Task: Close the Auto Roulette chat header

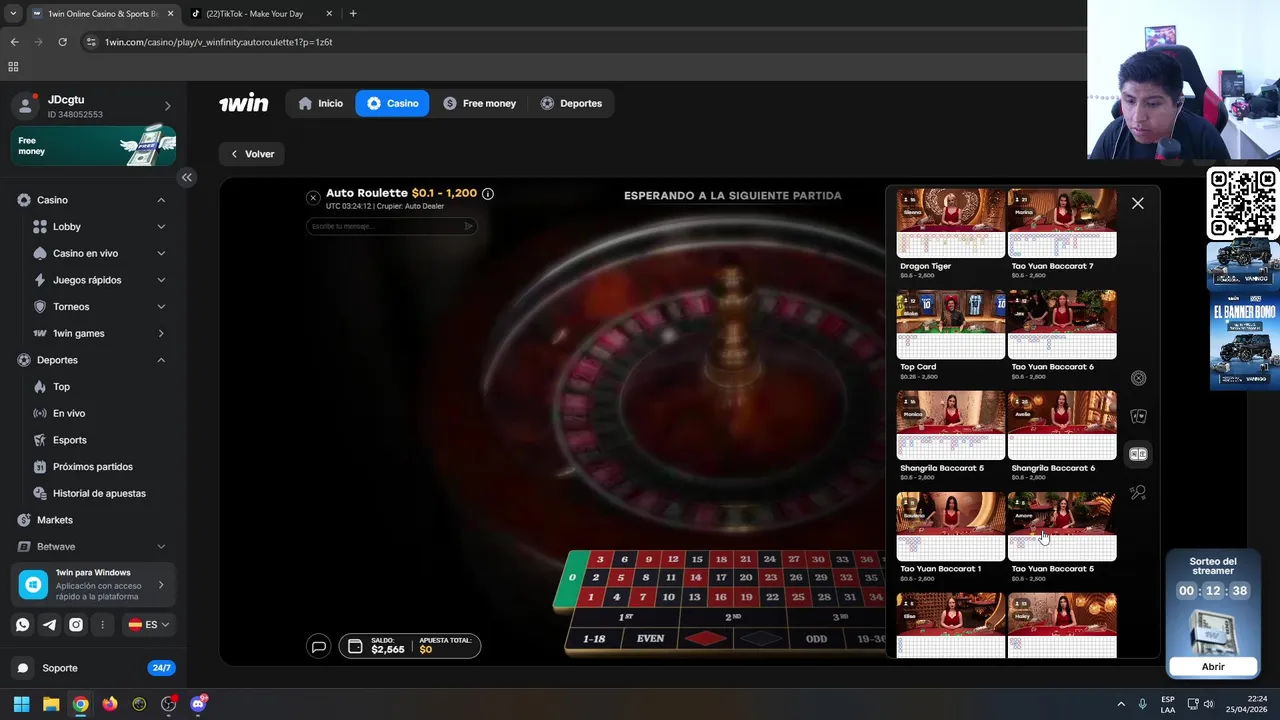Action: click(x=313, y=197)
